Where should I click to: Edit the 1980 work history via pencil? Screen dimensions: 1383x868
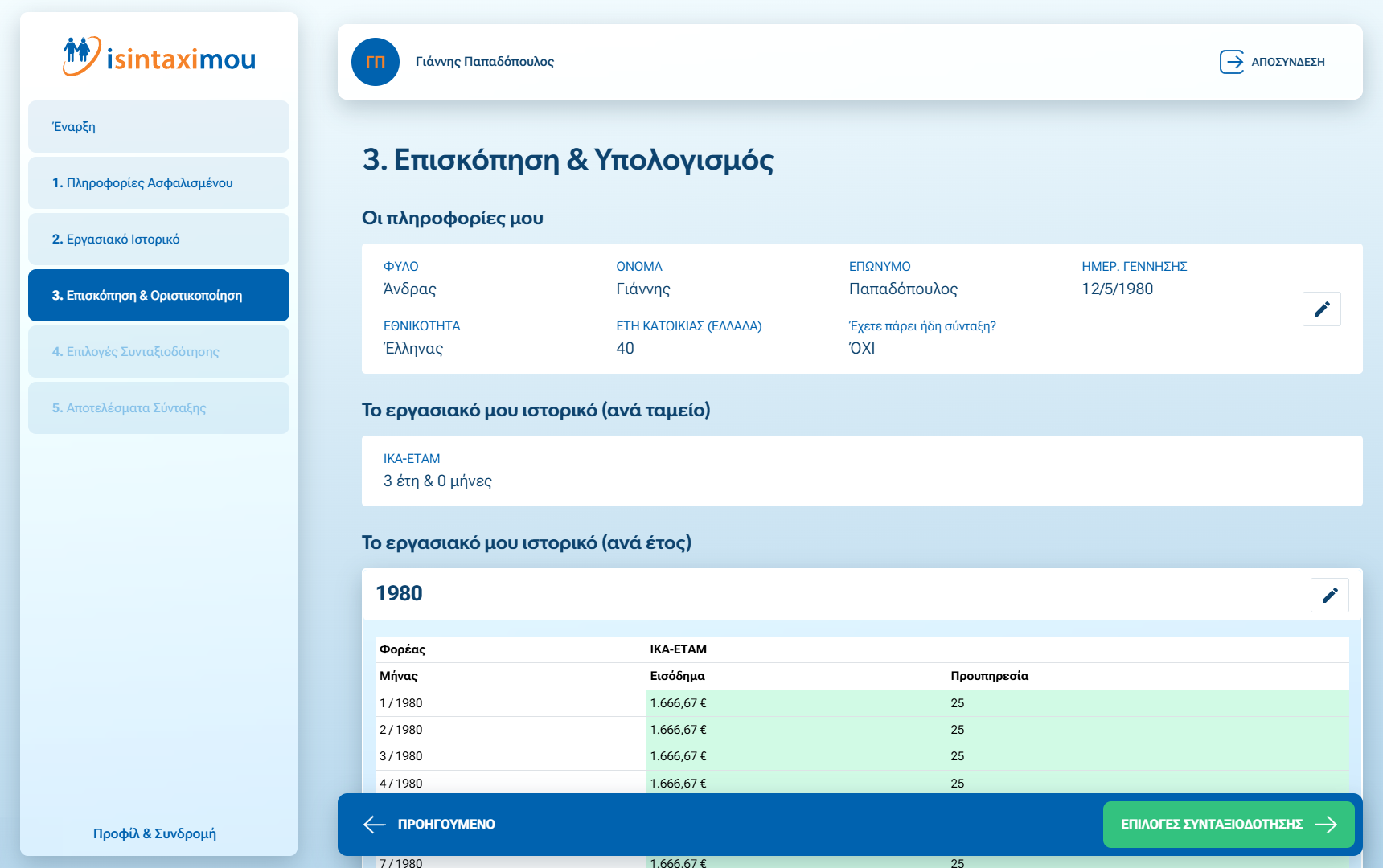click(1329, 595)
